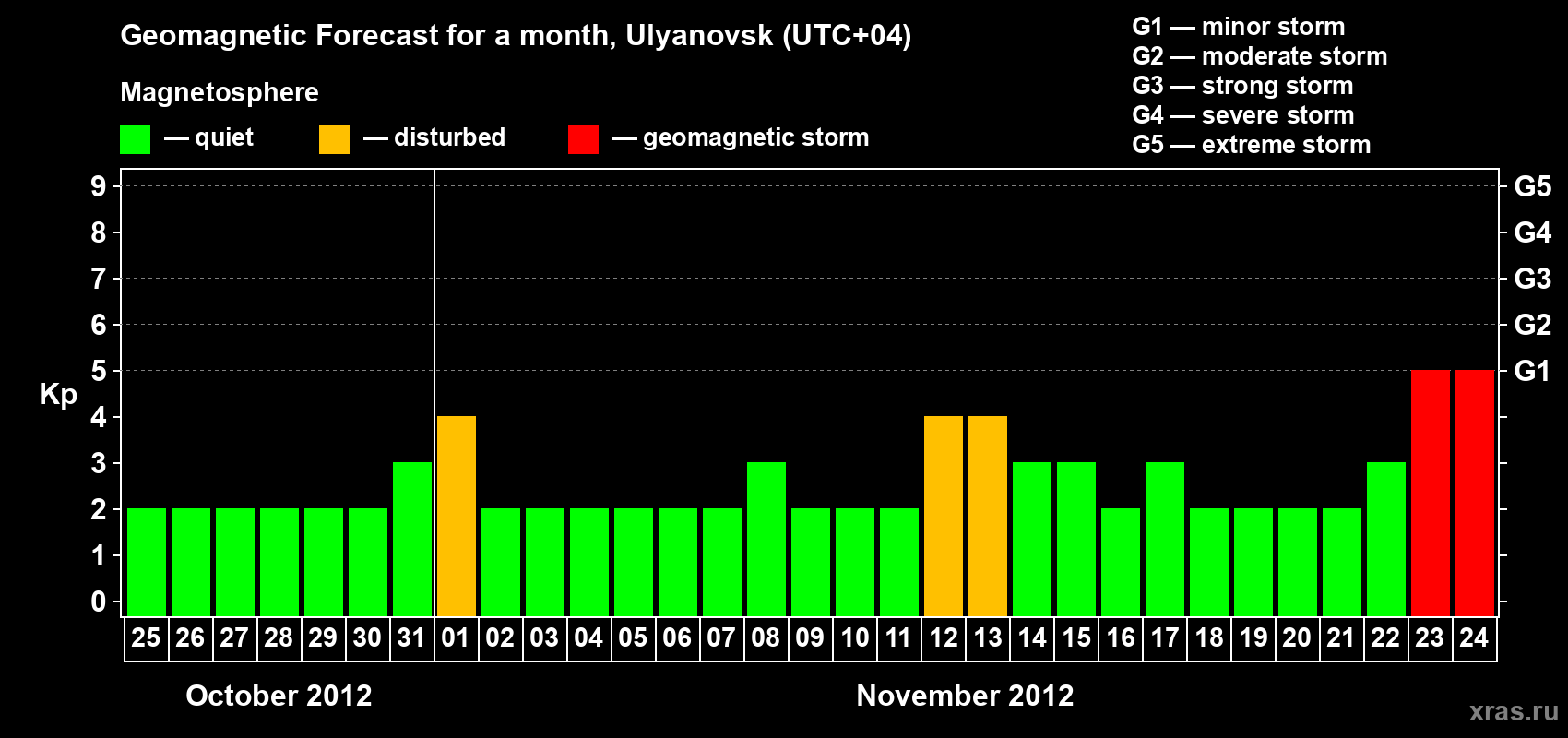Click the 'G1 — minor storm' legend line
The width and height of the screenshot is (1568, 738).
pyautogui.click(x=1239, y=27)
